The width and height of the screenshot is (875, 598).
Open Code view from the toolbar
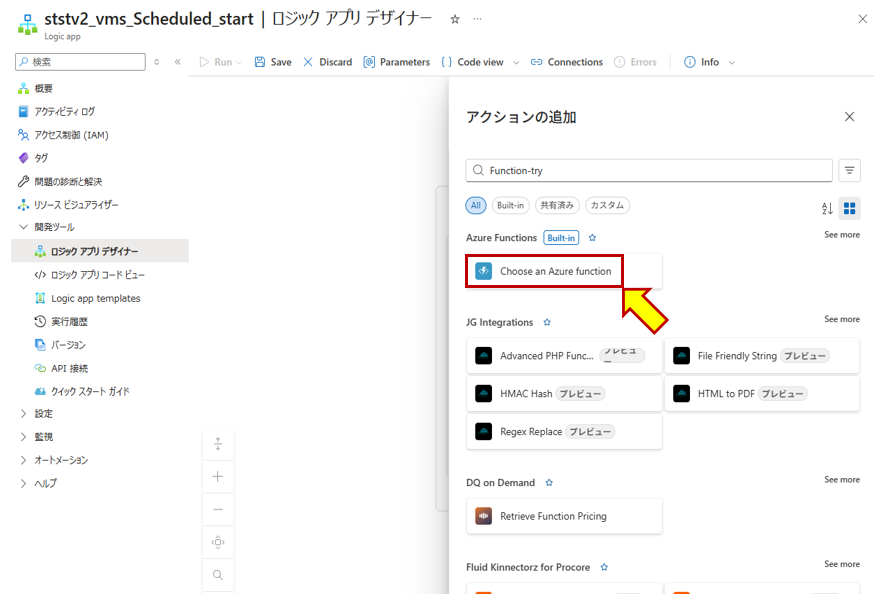pos(472,62)
